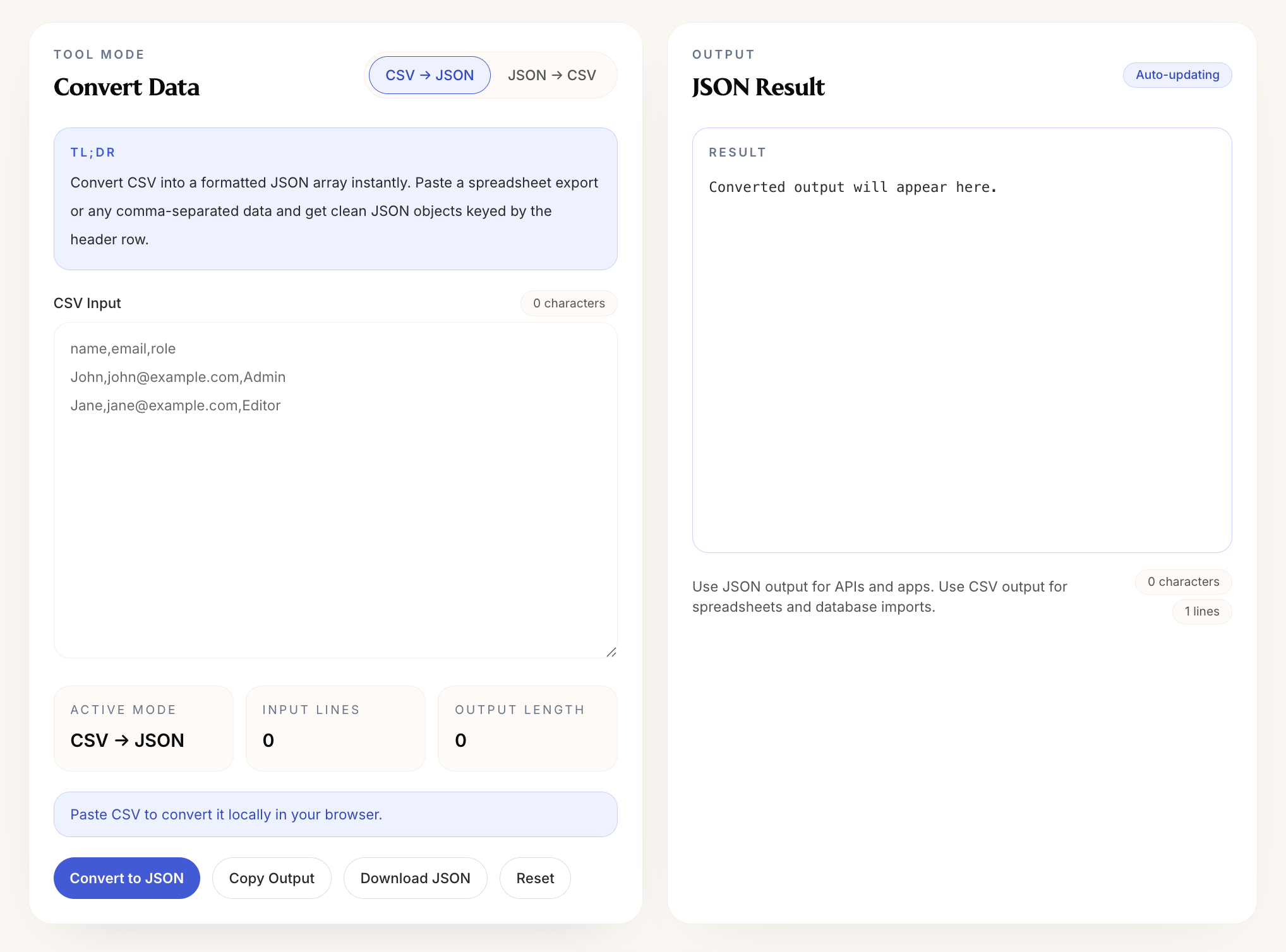Click the Result output box
The height and width of the screenshot is (952, 1286).
tap(962, 340)
